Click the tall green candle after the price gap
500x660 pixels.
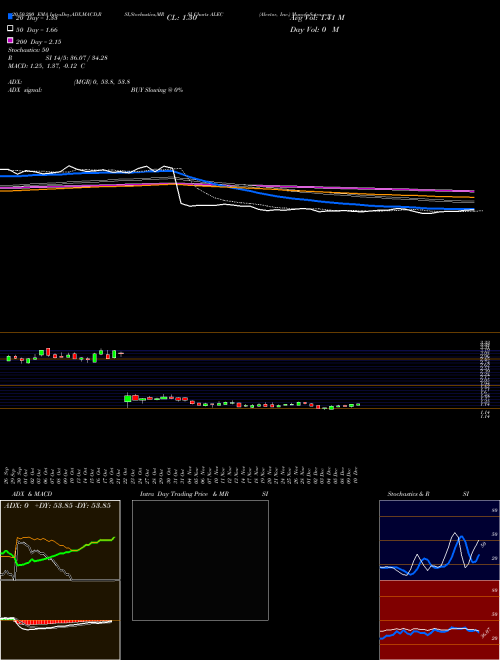(128, 398)
